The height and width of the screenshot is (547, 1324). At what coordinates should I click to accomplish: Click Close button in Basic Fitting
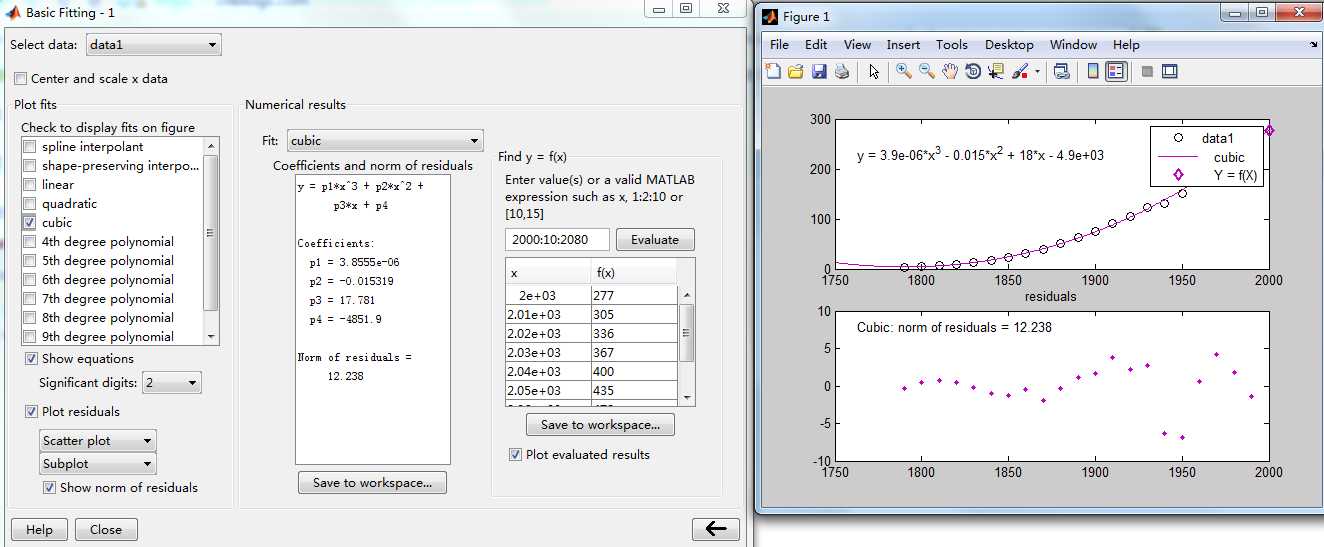(105, 530)
